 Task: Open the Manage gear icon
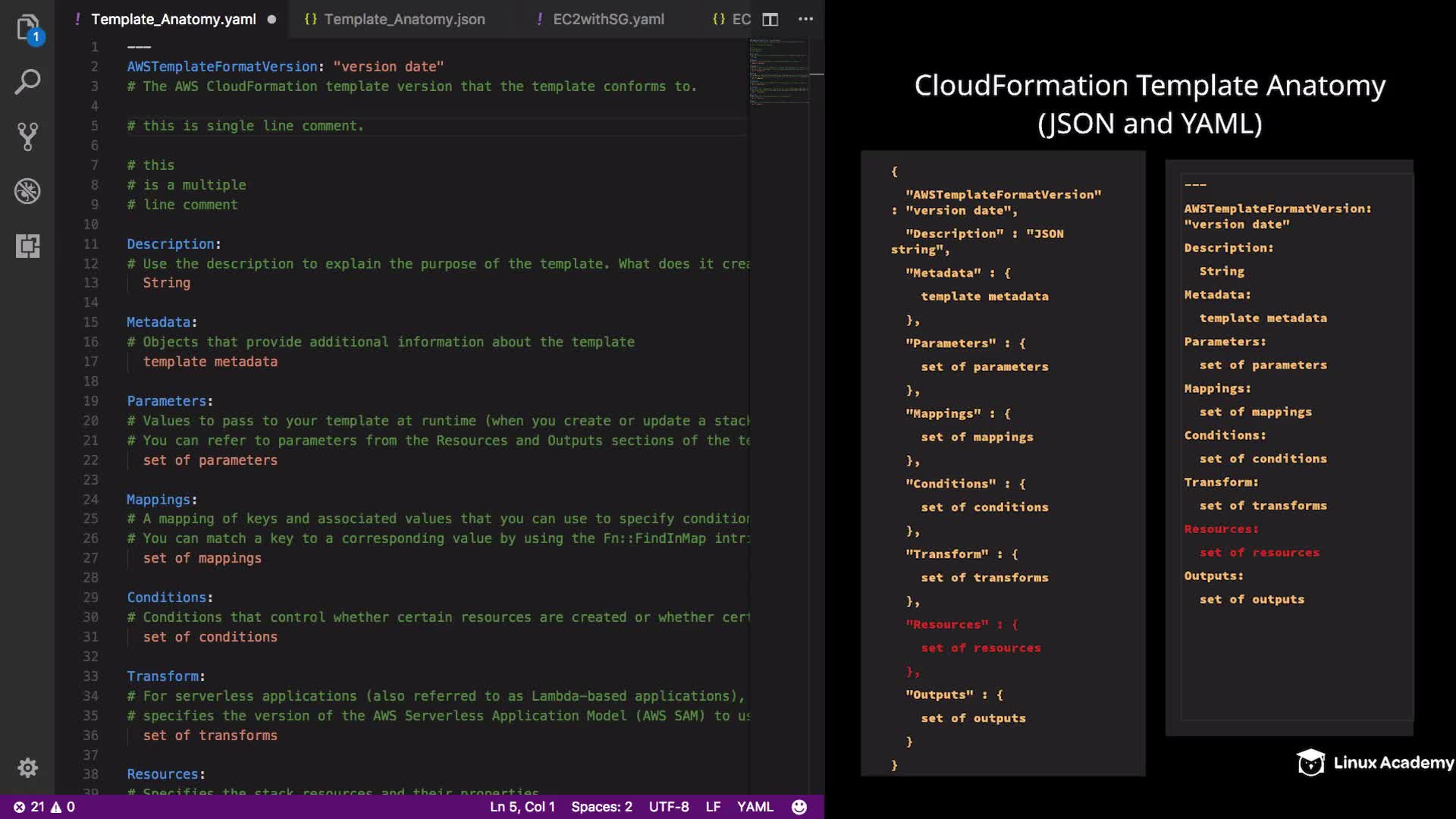click(27, 767)
